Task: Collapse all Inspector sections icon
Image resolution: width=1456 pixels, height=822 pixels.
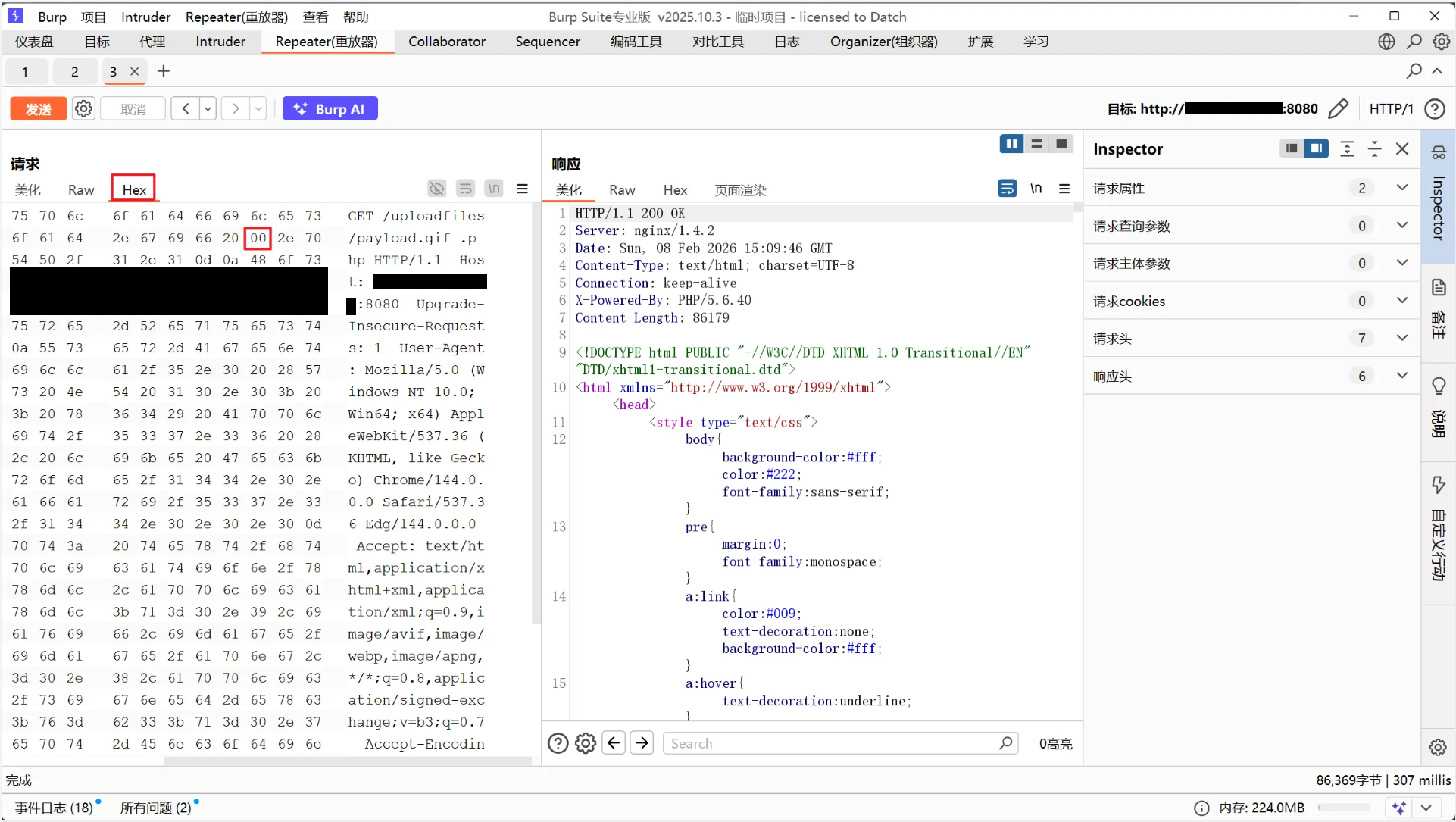Action: [x=1374, y=148]
